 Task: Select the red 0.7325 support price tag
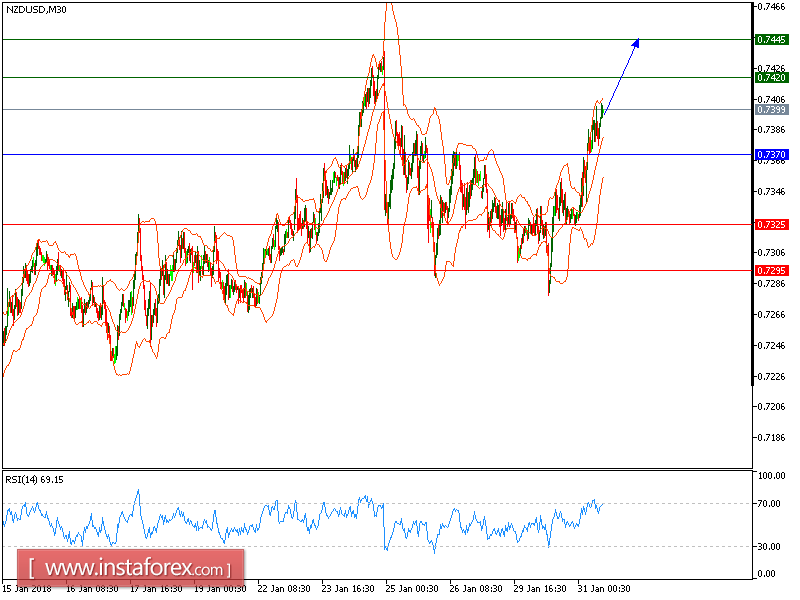pyautogui.click(x=770, y=227)
